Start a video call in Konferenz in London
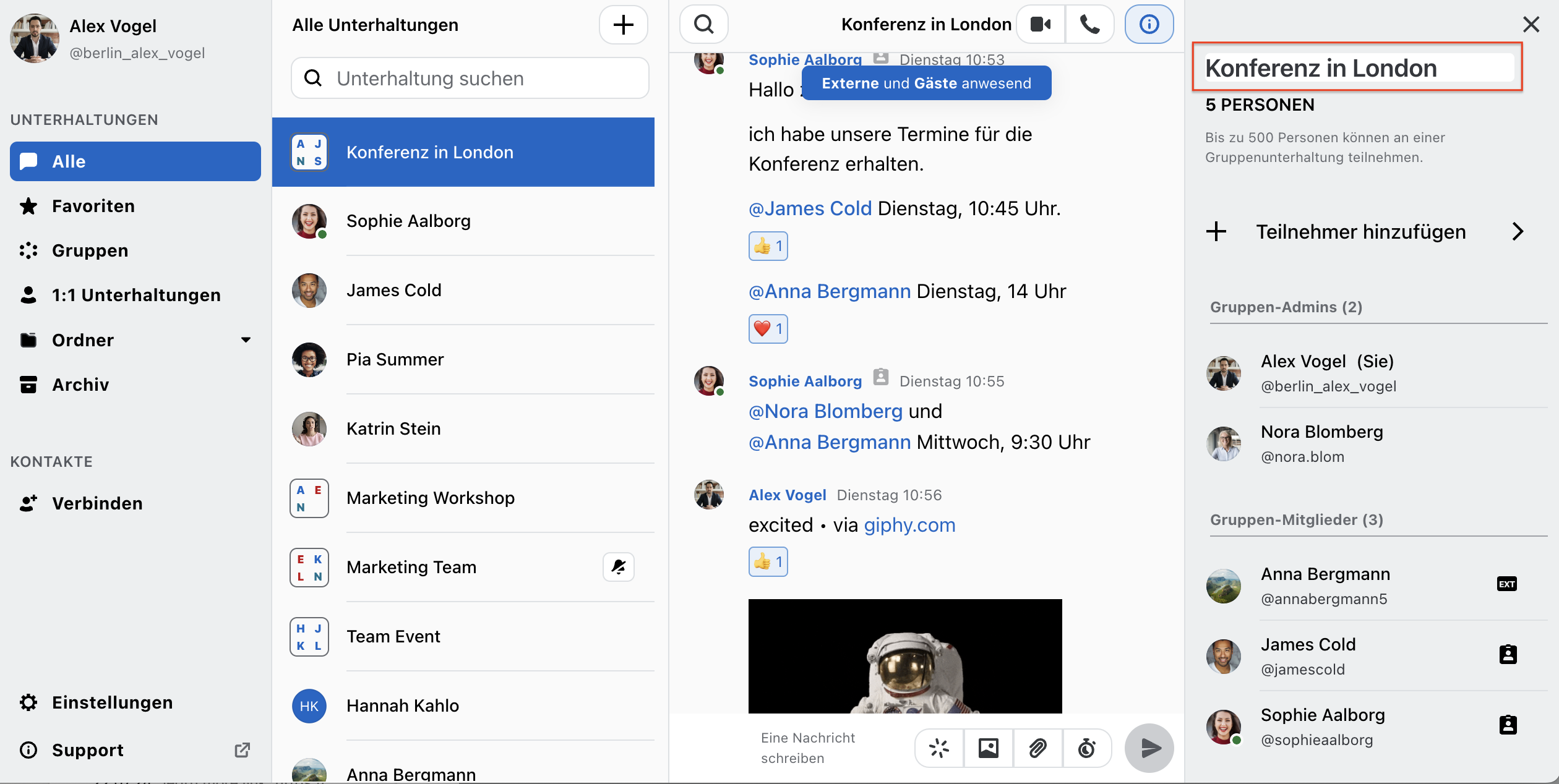Image resolution: width=1559 pixels, height=784 pixels. (x=1041, y=25)
